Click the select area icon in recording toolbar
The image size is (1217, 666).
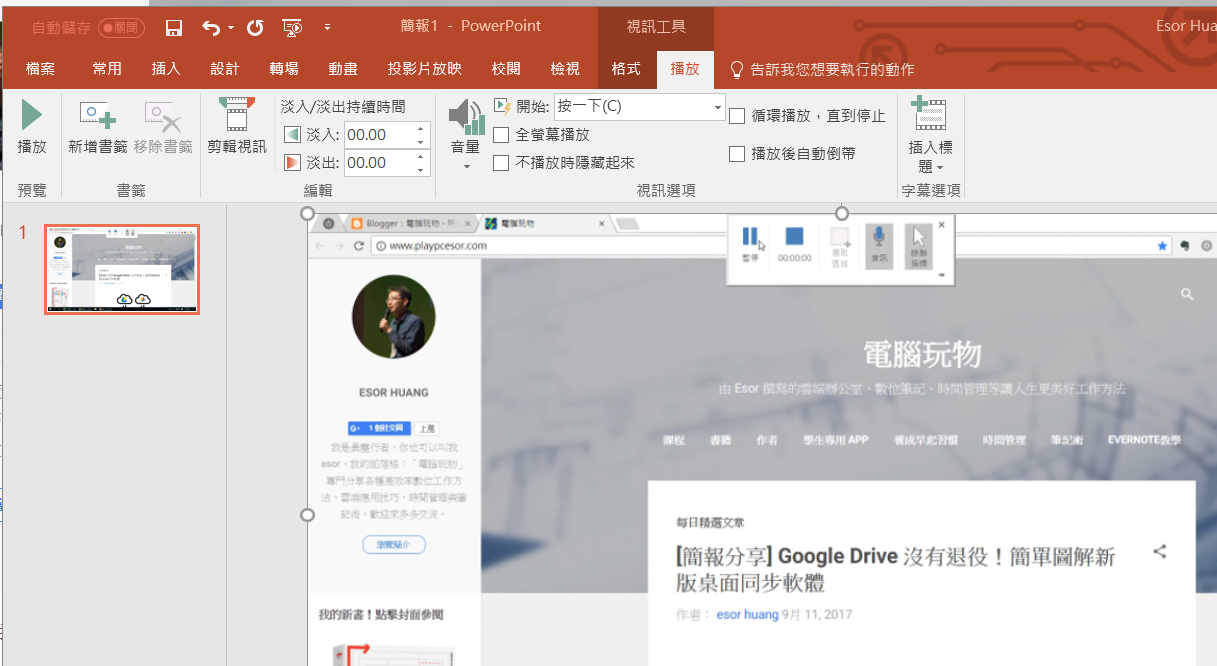pos(839,244)
